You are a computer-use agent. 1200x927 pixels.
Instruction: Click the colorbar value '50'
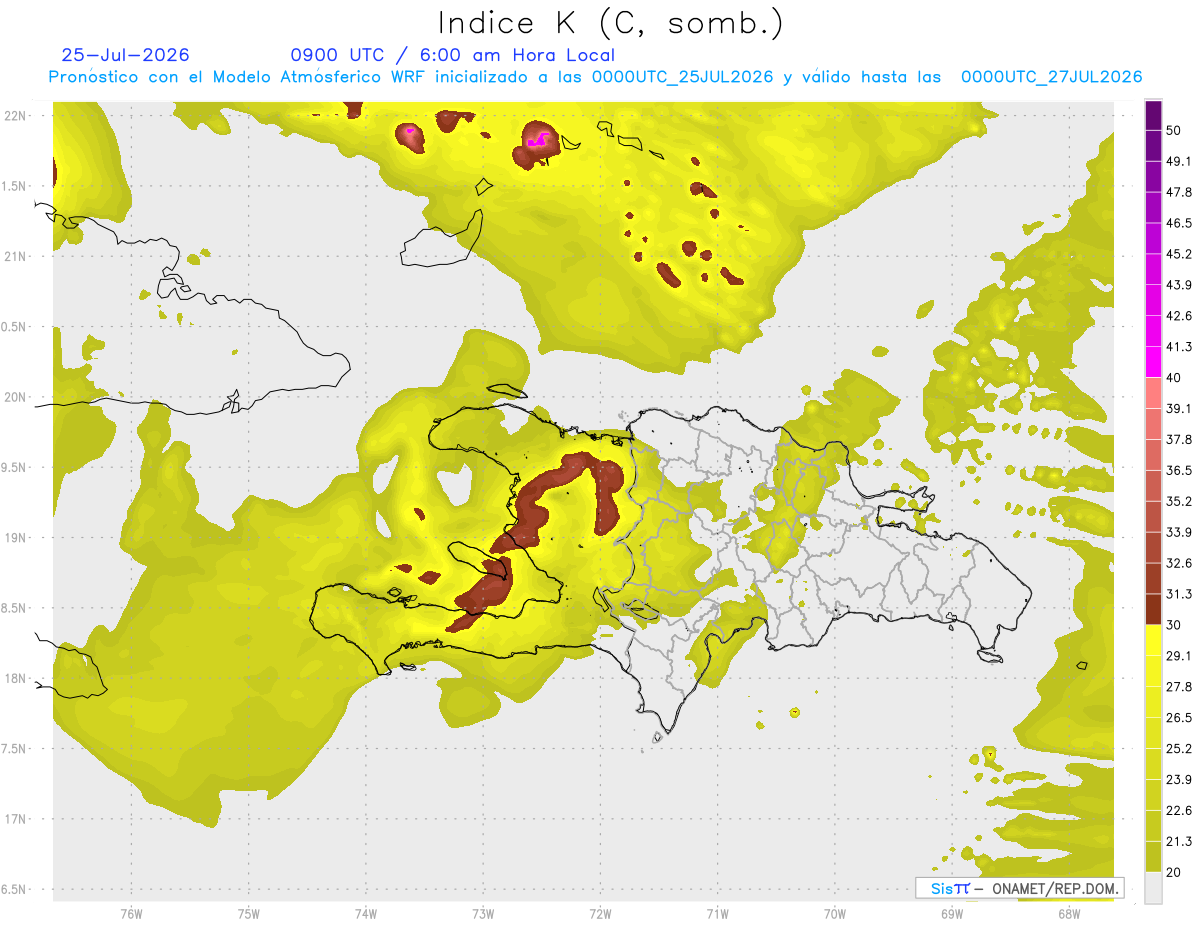tap(1174, 130)
